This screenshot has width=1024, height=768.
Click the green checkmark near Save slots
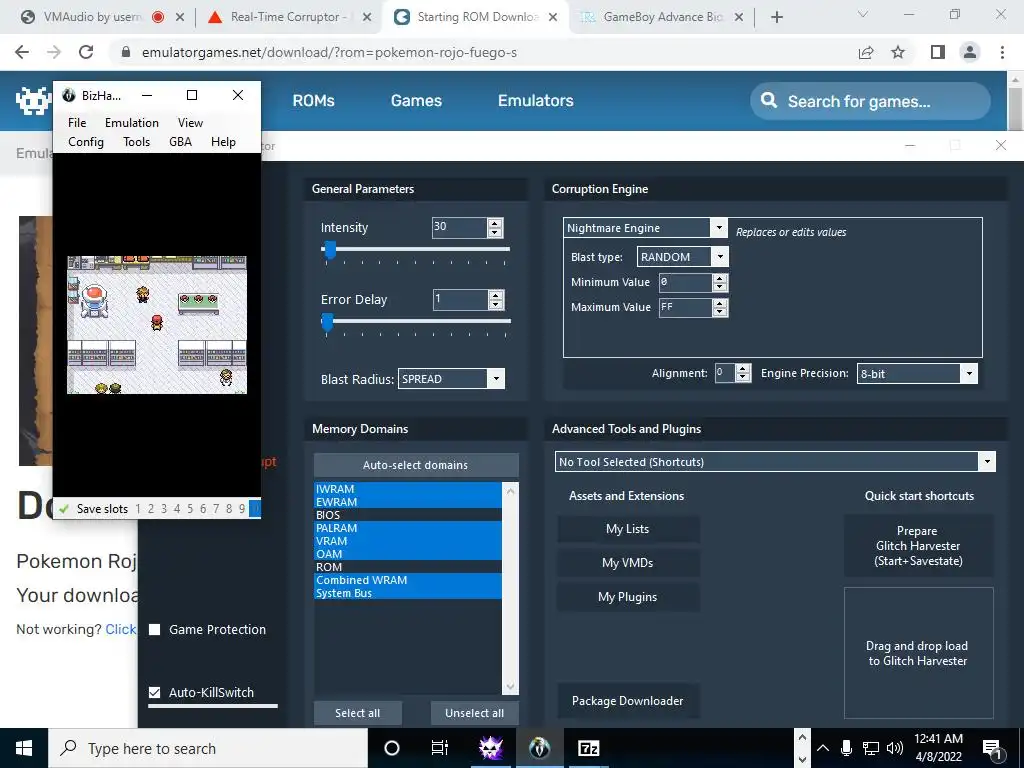tap(63, 509)
